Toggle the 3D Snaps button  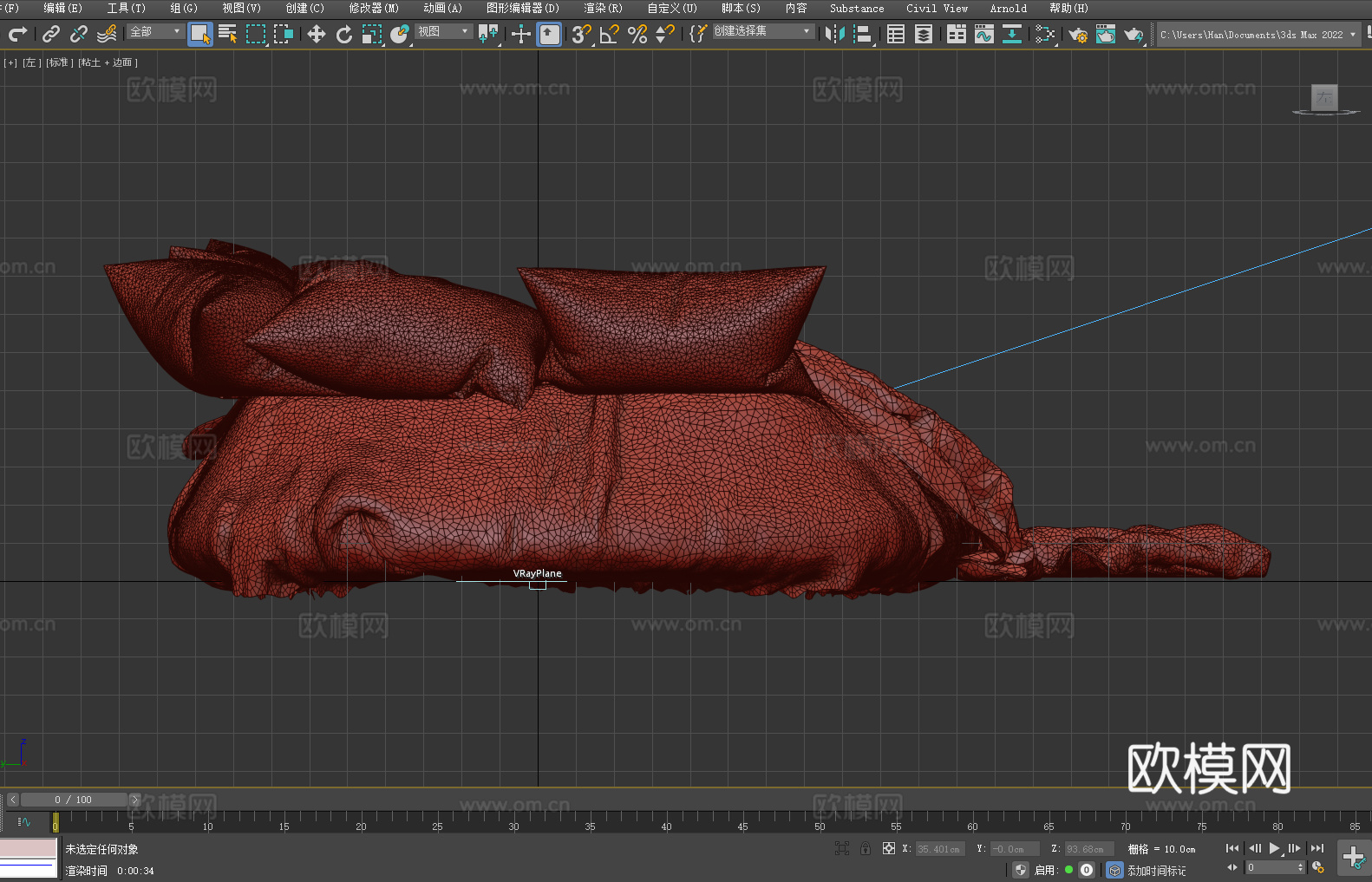tap(580, 34)
